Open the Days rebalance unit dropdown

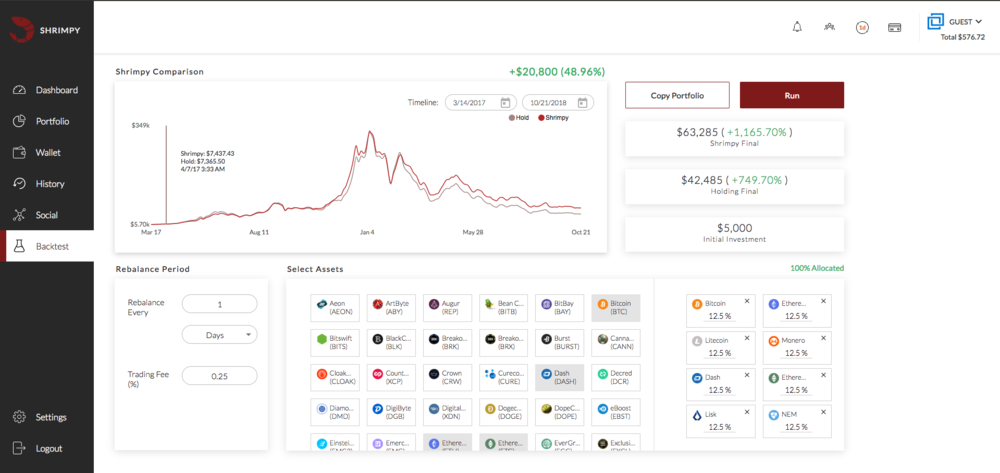(219, 335)
